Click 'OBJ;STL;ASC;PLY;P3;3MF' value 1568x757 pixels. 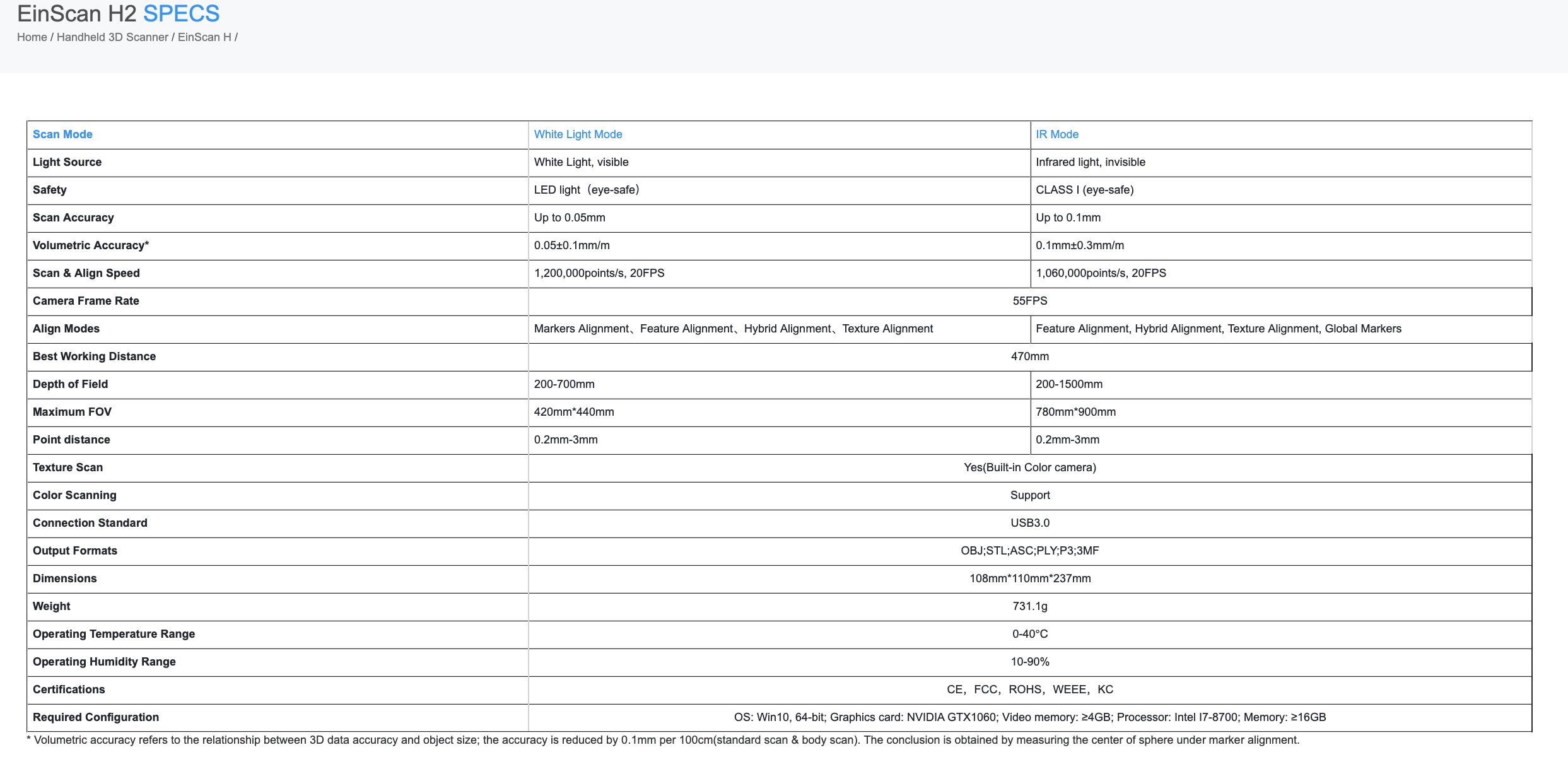tap(1030, 551)
